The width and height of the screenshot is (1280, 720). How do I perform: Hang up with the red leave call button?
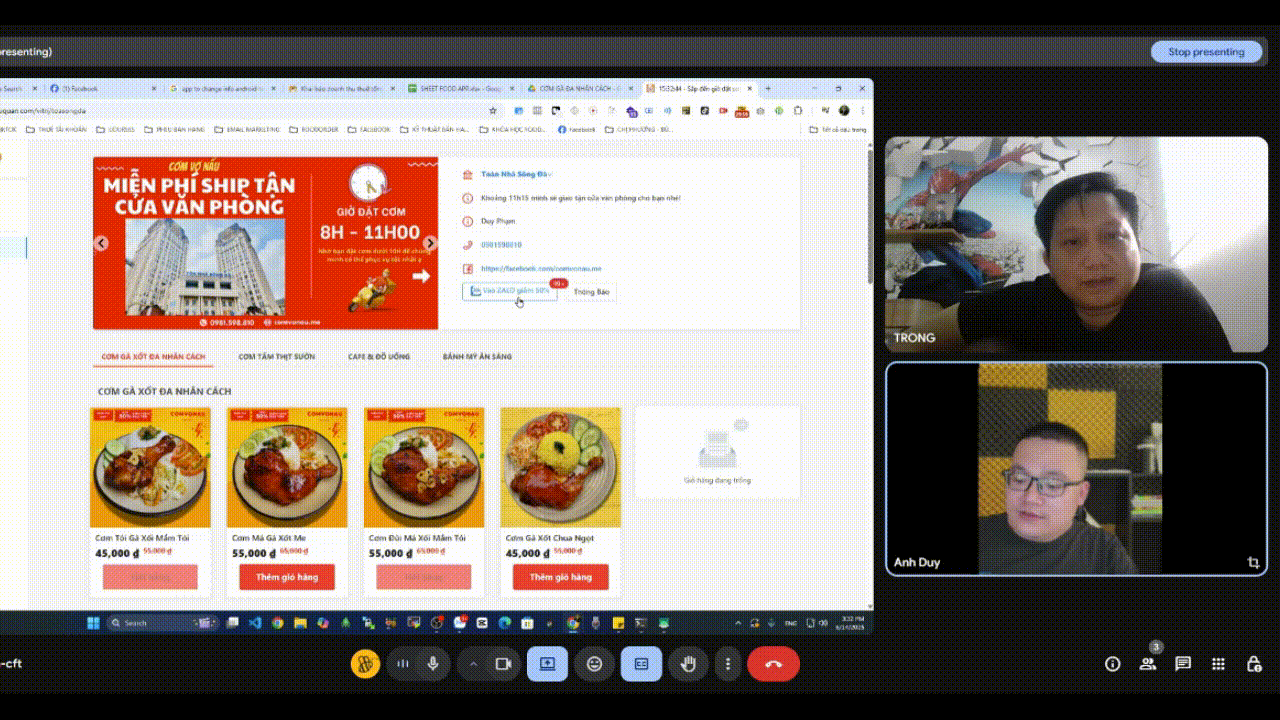[x=773, y=664]
